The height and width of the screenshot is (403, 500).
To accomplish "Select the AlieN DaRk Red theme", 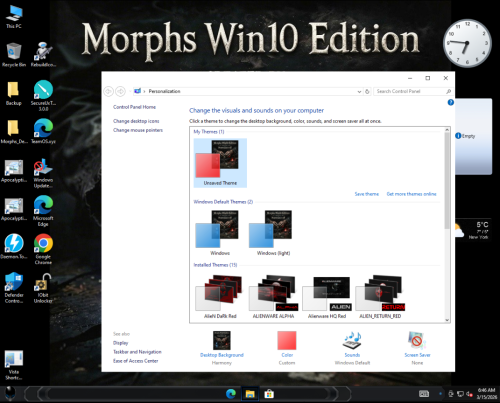I will 220,297.
